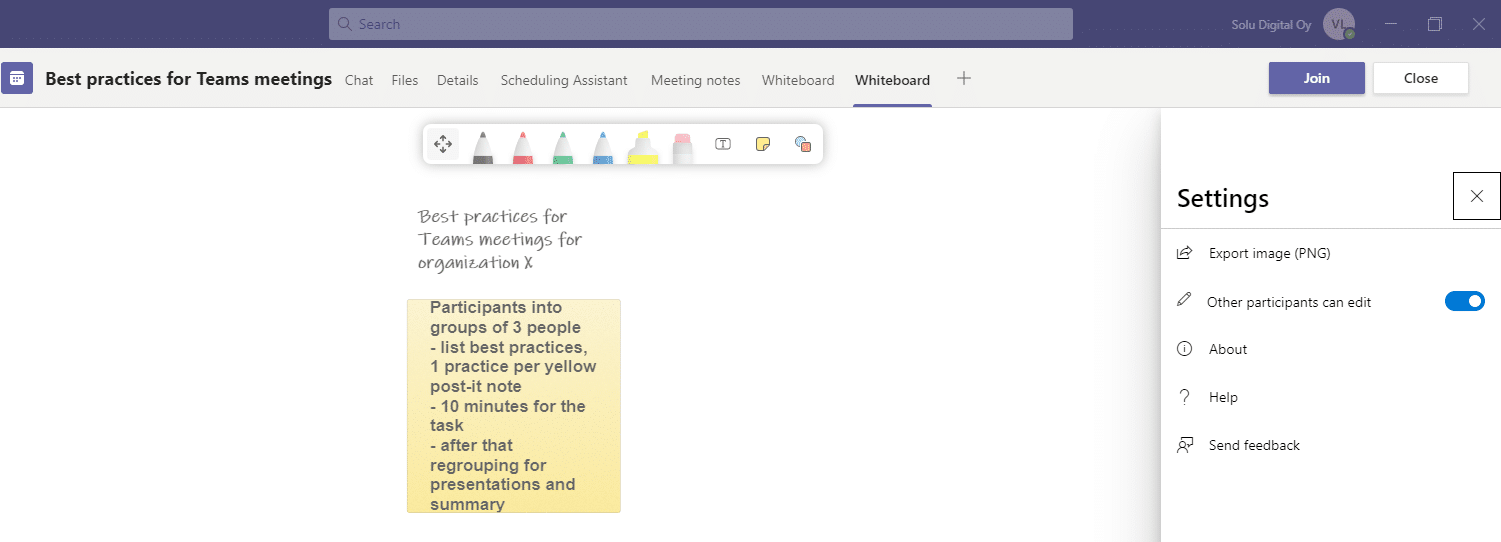Switch to the Meeting notes tab
This screenshot has height=542, width=1501.
pos(695,80)
